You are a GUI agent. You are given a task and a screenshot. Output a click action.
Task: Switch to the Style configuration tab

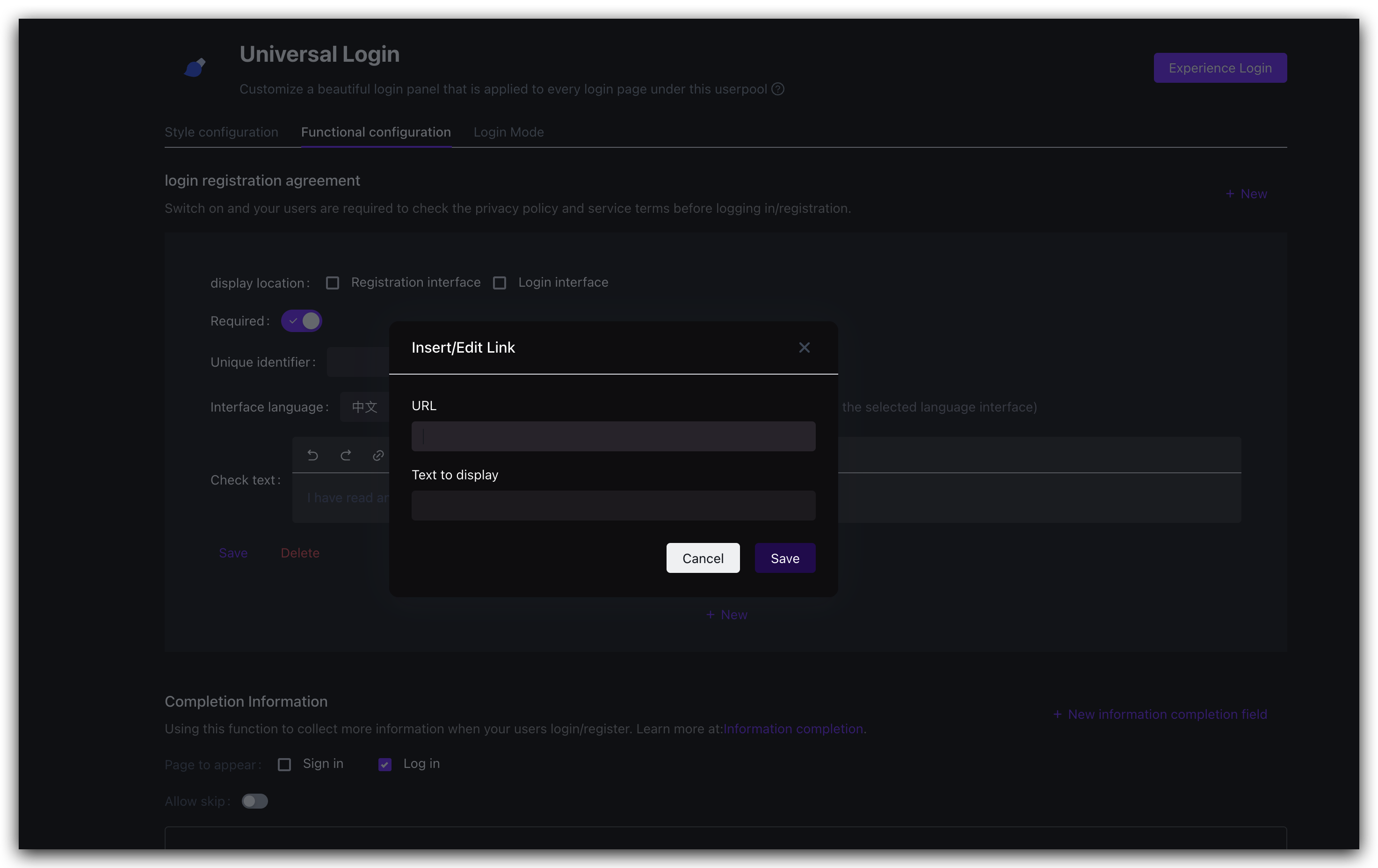point(221,132)
